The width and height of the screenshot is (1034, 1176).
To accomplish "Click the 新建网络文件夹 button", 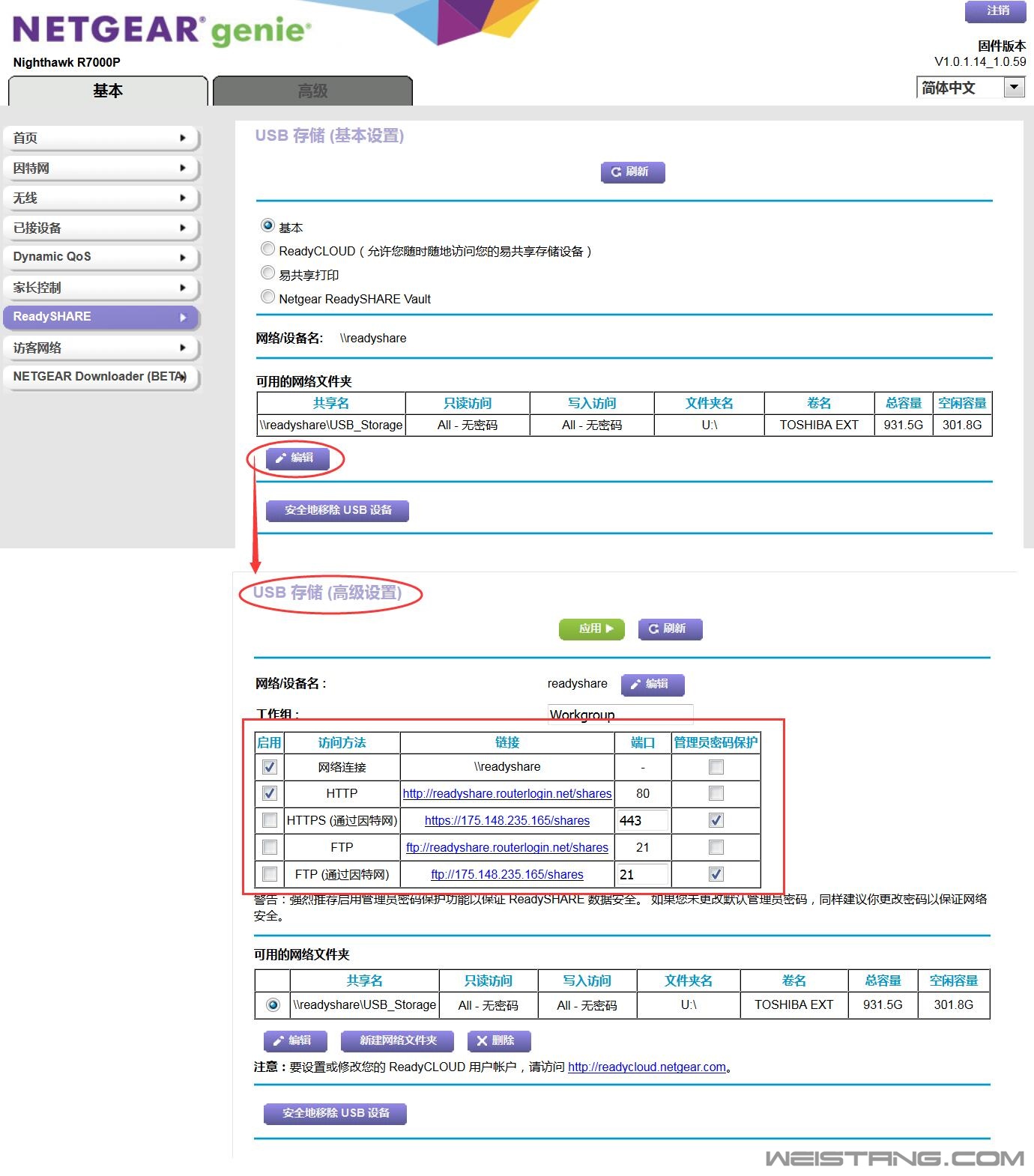I will (398, 1040).
